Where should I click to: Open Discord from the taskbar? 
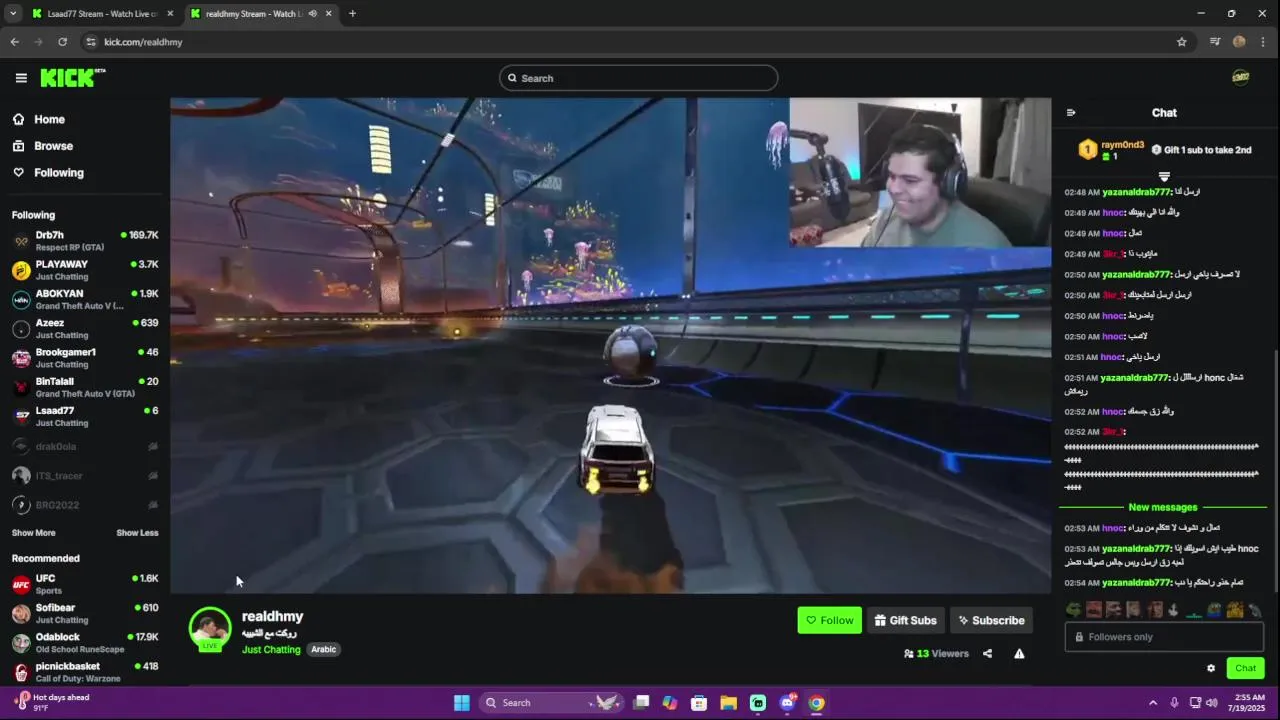coord(787,703)
